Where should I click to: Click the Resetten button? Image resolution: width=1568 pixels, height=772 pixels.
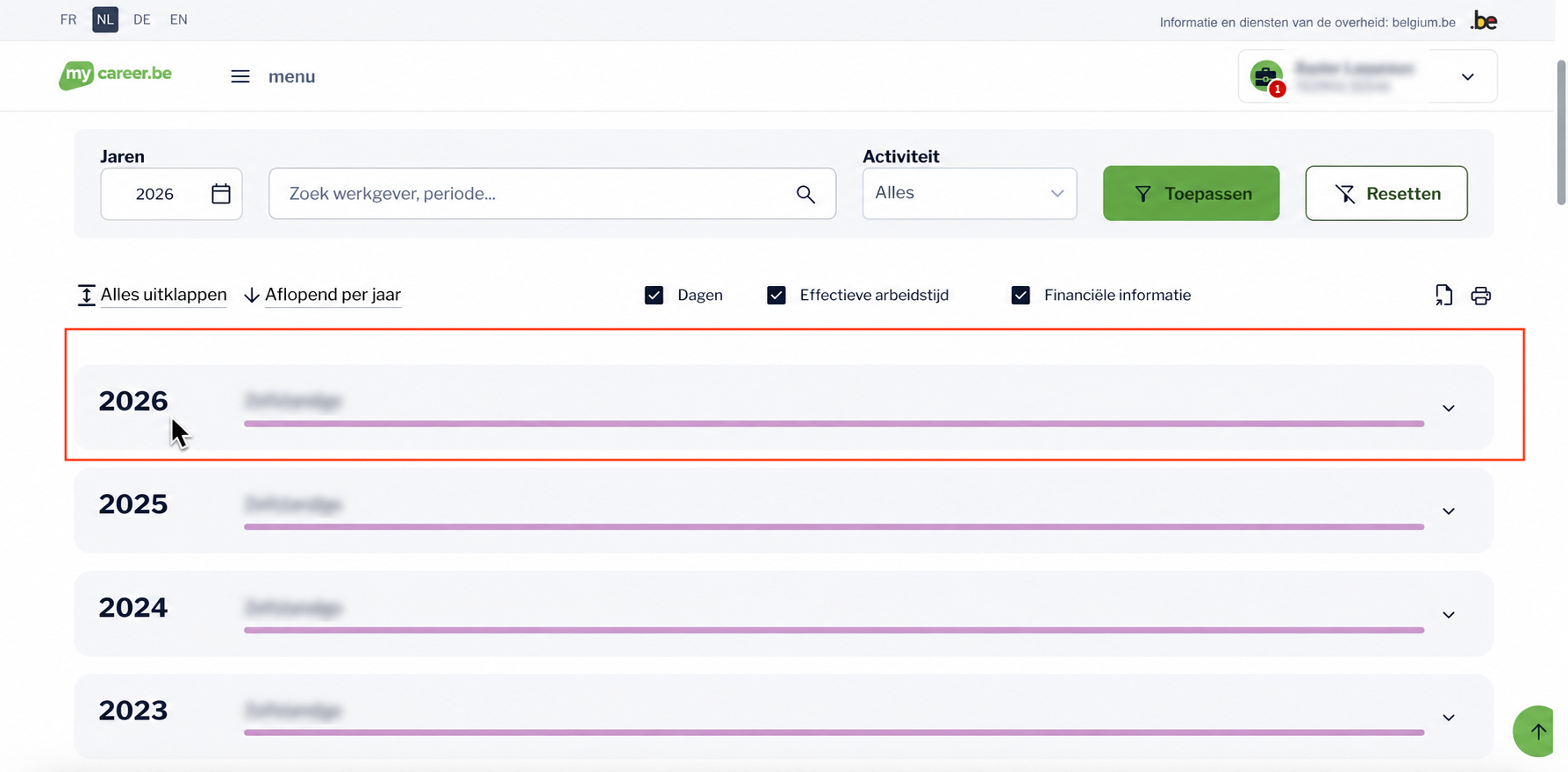1386,193
